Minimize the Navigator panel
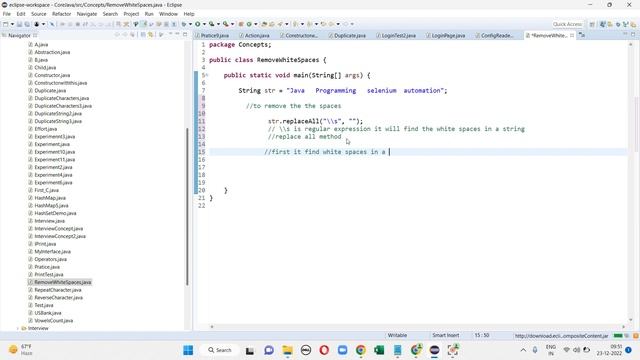 (x=177, y=35)
